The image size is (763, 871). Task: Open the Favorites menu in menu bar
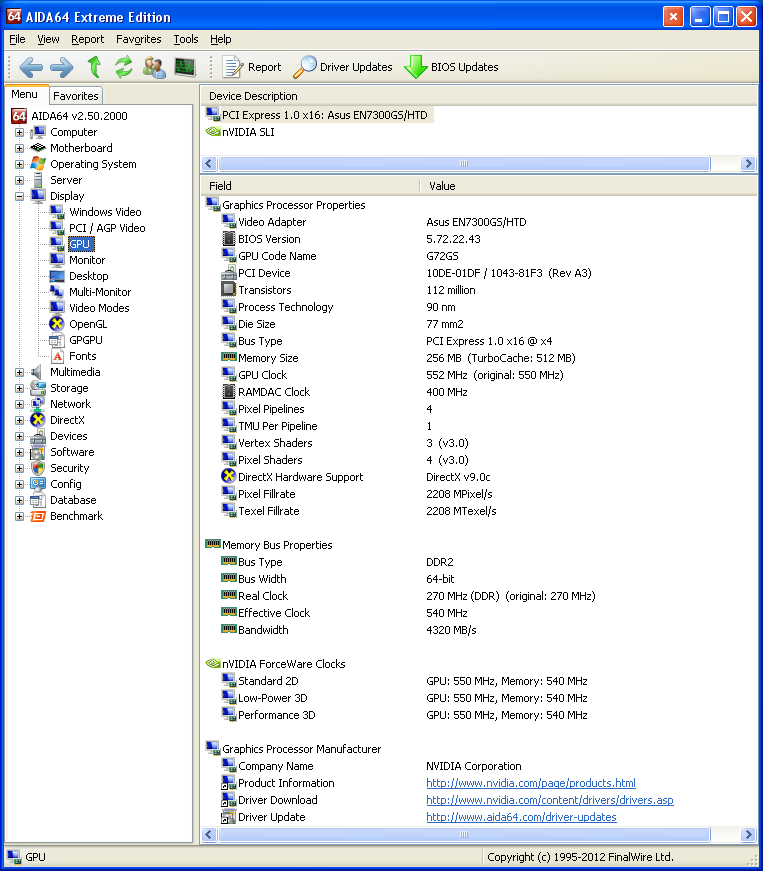[138, 39]
